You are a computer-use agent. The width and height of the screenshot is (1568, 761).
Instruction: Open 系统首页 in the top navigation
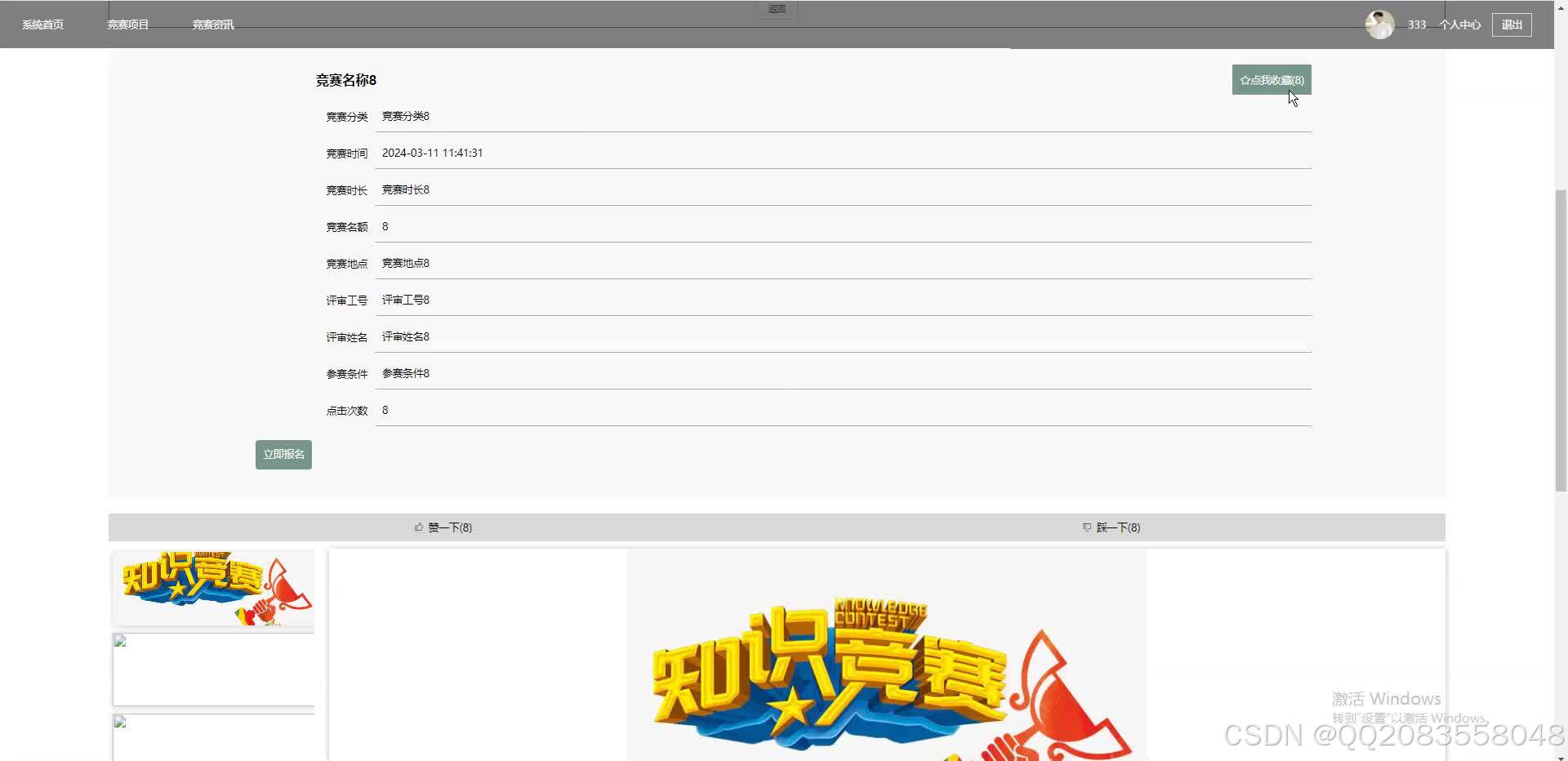click(x=42, y=24)
